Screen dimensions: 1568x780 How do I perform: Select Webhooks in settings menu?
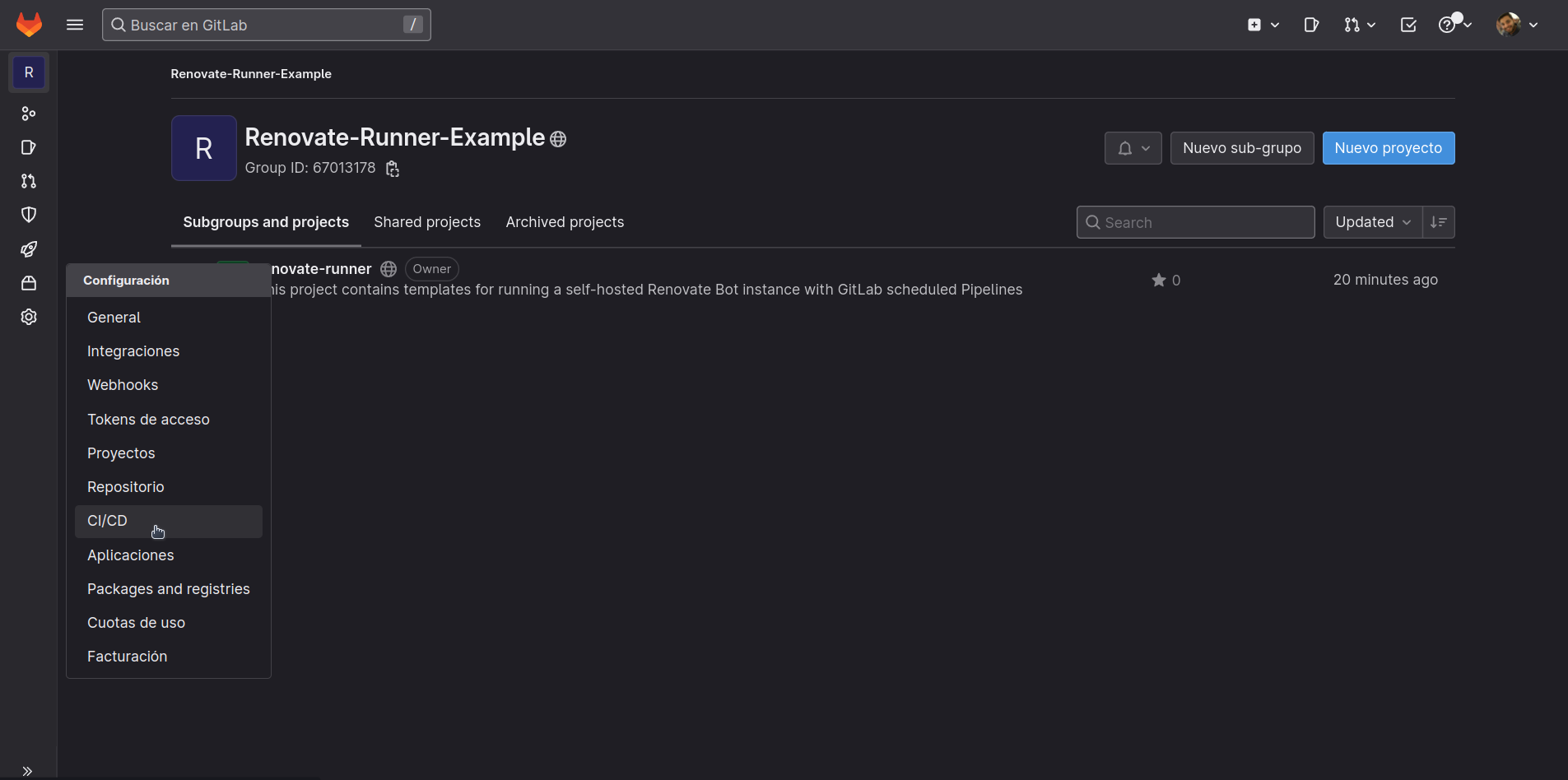point(169,385)
